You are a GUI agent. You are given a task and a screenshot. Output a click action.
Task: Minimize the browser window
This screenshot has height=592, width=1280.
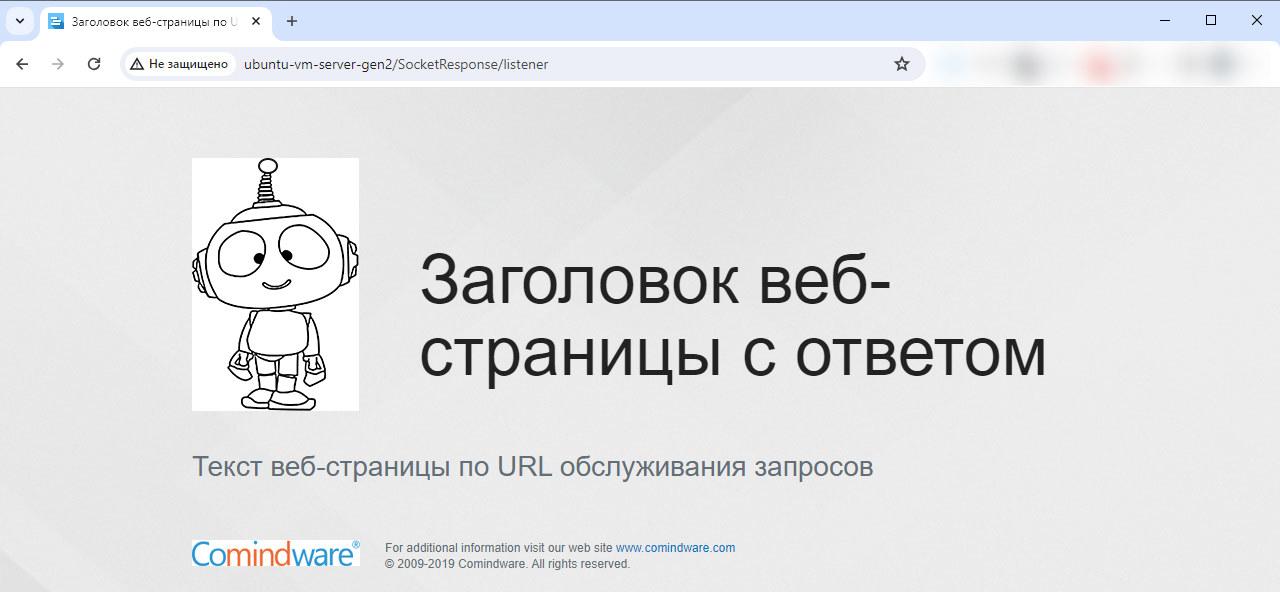click(1165, 20)
